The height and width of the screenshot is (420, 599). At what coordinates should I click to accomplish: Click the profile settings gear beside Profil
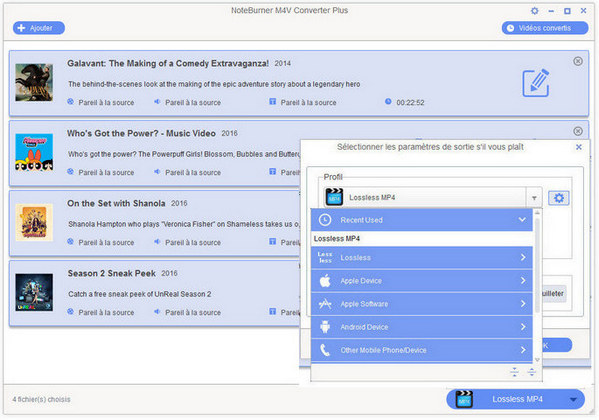coord(559,198)
